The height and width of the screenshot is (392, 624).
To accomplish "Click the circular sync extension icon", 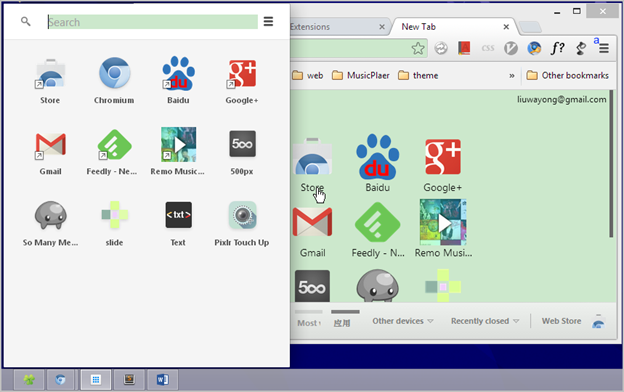I will point(441,49).
